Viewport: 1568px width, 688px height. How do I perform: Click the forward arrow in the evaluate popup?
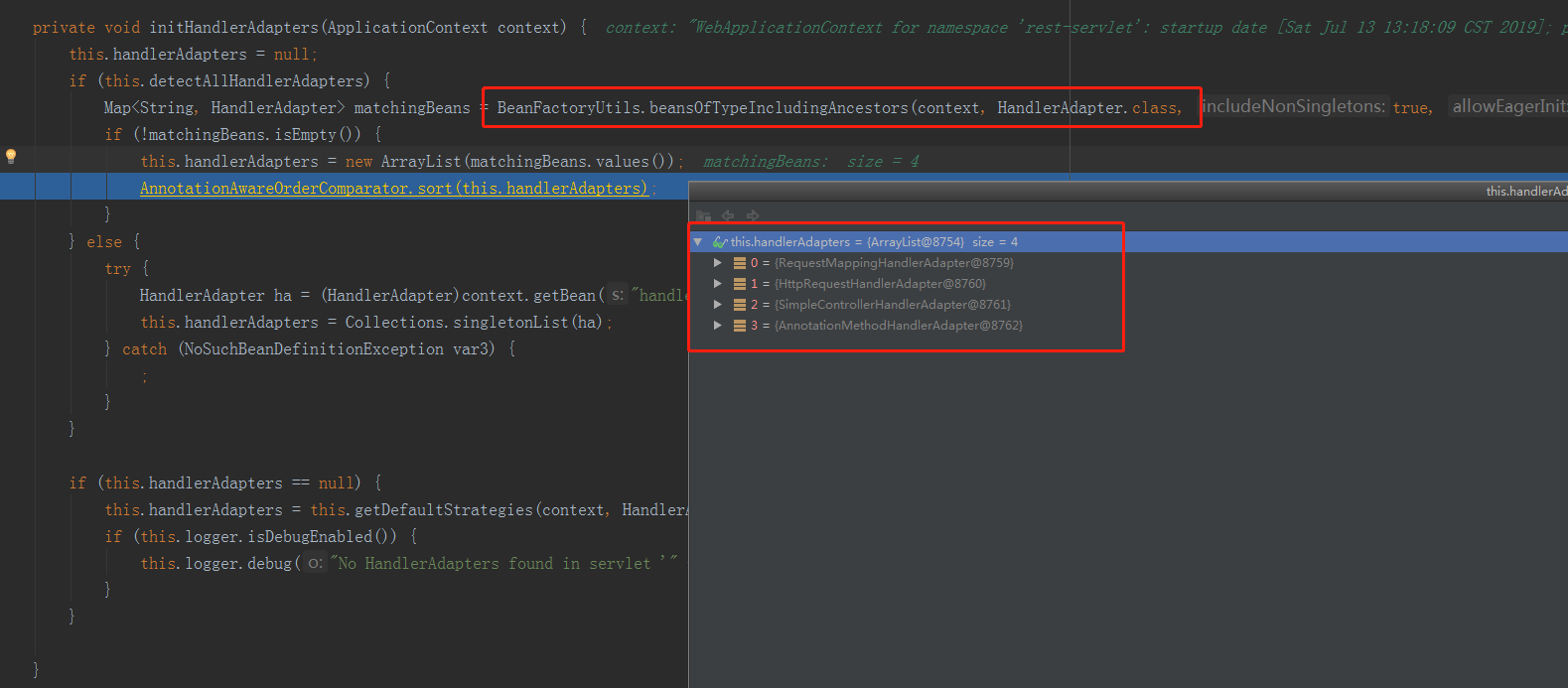753,215
